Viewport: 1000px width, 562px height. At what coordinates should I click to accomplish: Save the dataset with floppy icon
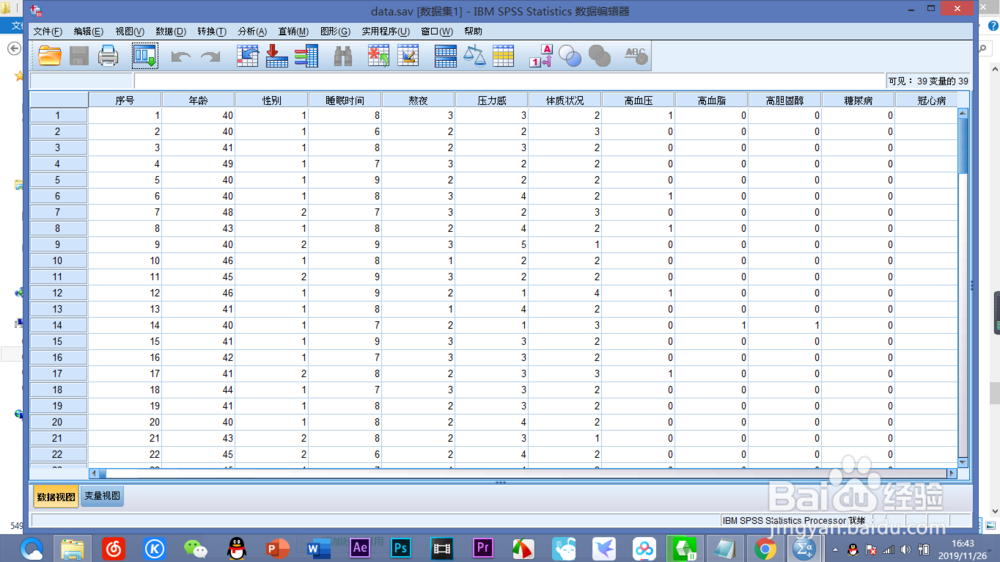pyautogui.click(x=79, y=56)
